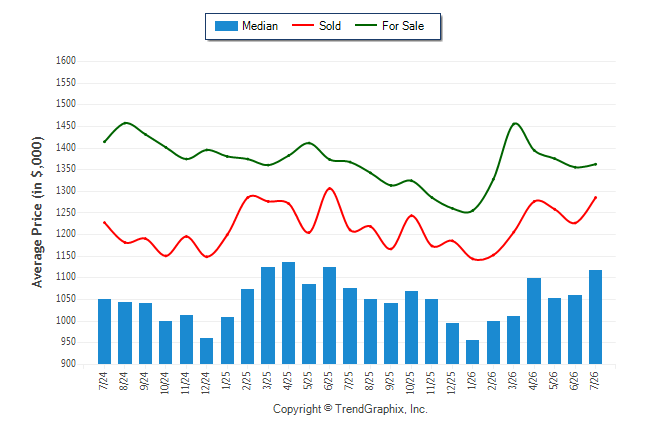
Task: Click the Sold line endpoint at 7/26
Action: click(595, 197)
